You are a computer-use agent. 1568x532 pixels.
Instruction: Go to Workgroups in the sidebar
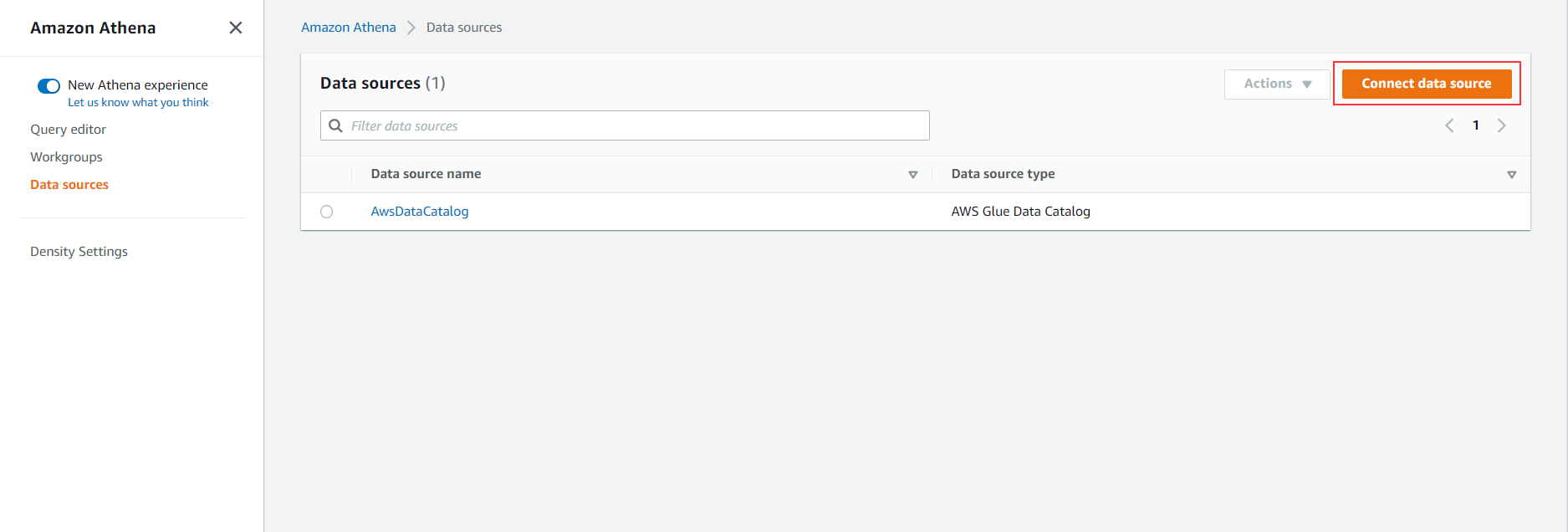point(66,156)
